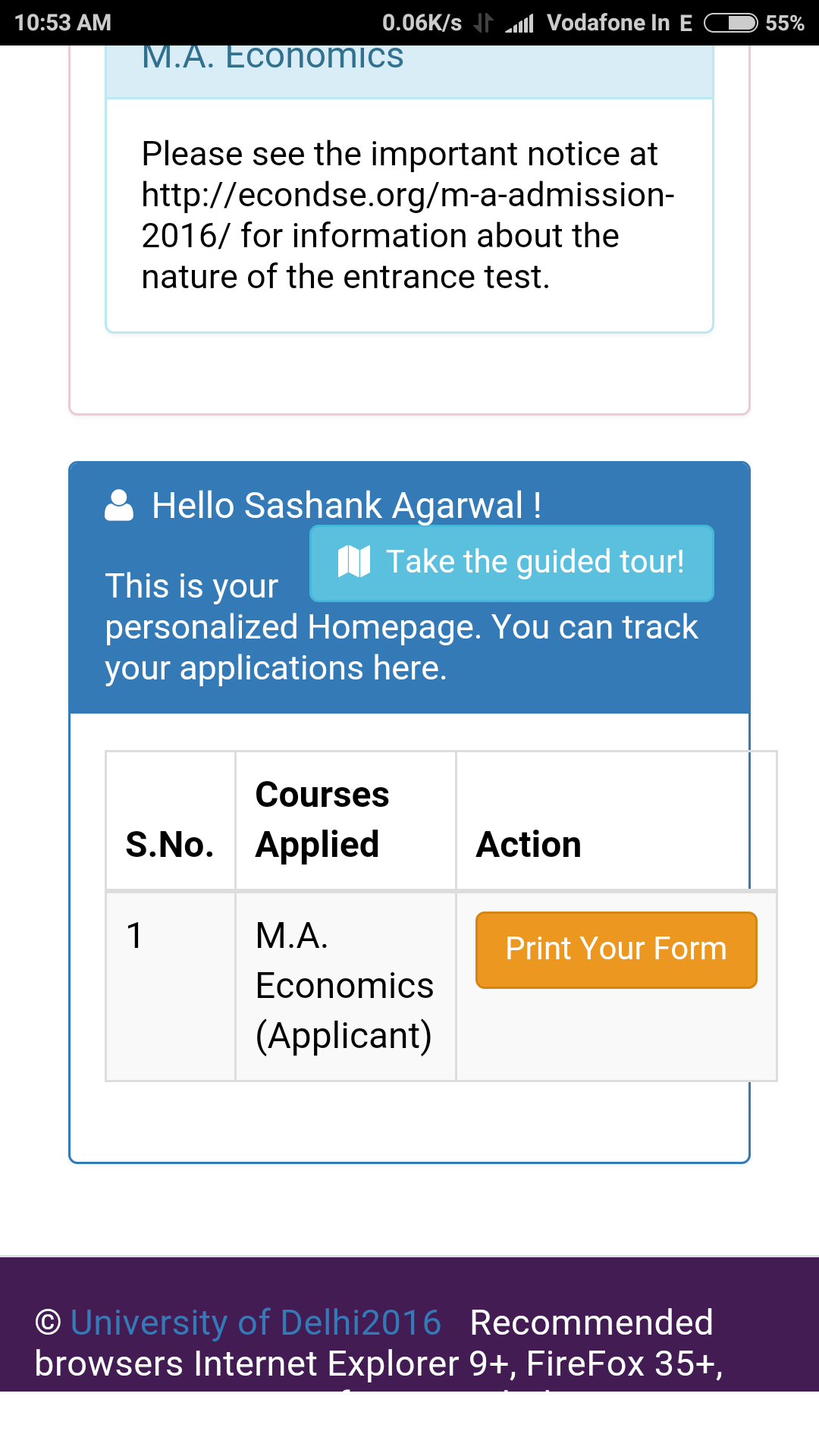Start the "Take the guided tour!" button

point(512,563)
